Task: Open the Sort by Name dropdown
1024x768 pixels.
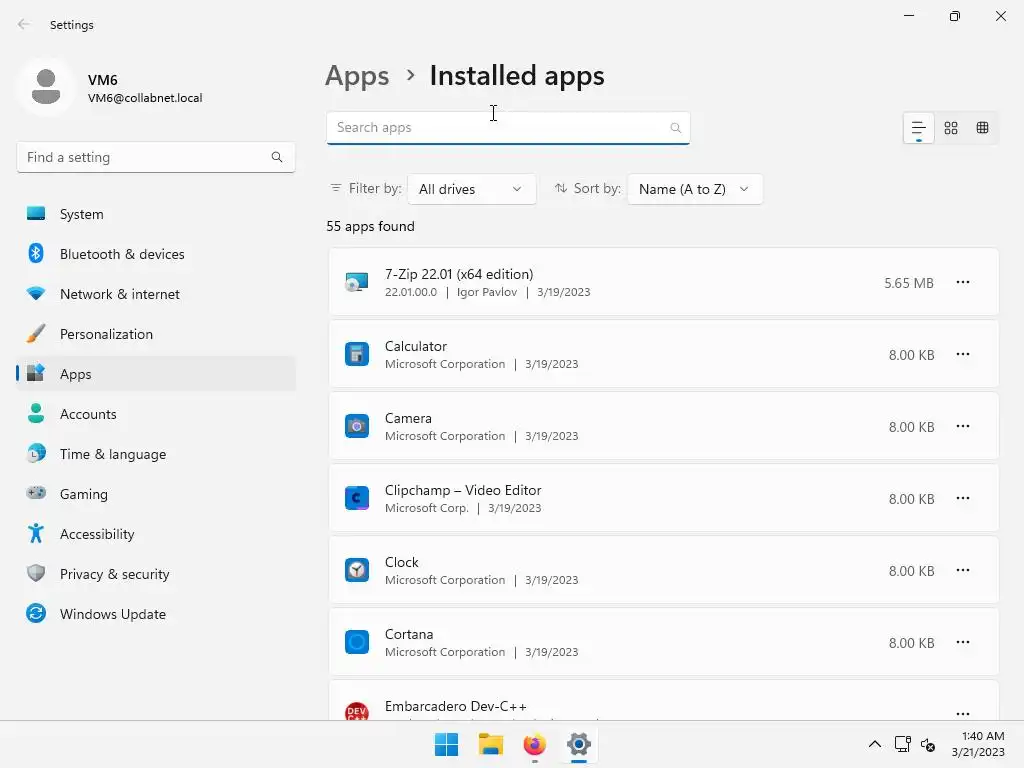Action: pyautogui.click(x=694, y=189)
